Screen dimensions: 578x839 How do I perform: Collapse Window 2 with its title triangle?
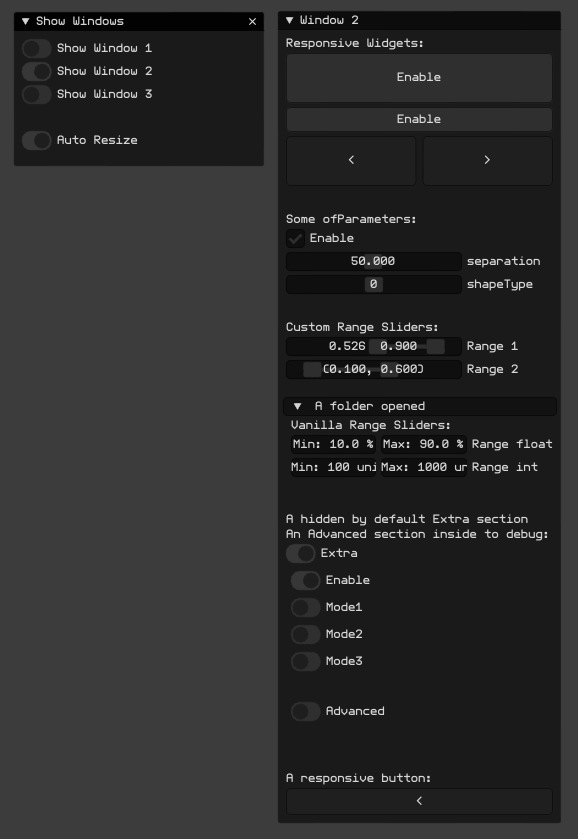click(x=290, y=20)
